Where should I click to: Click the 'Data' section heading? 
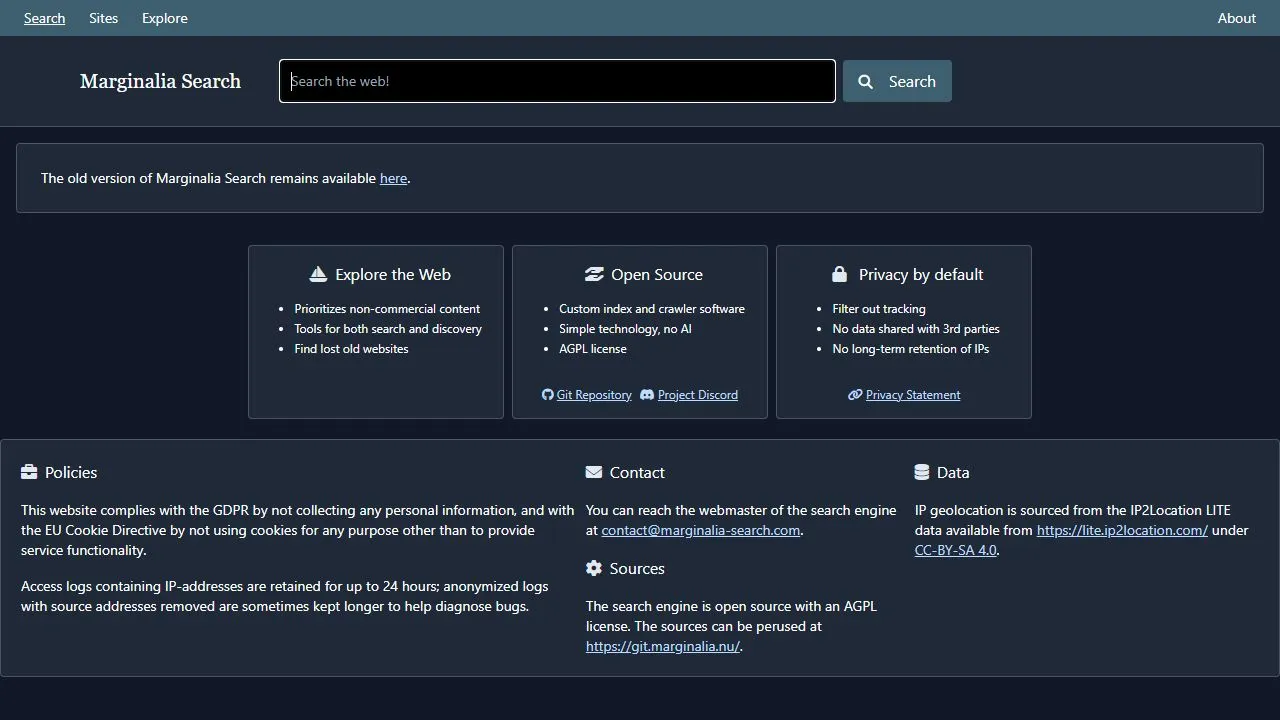953,472
